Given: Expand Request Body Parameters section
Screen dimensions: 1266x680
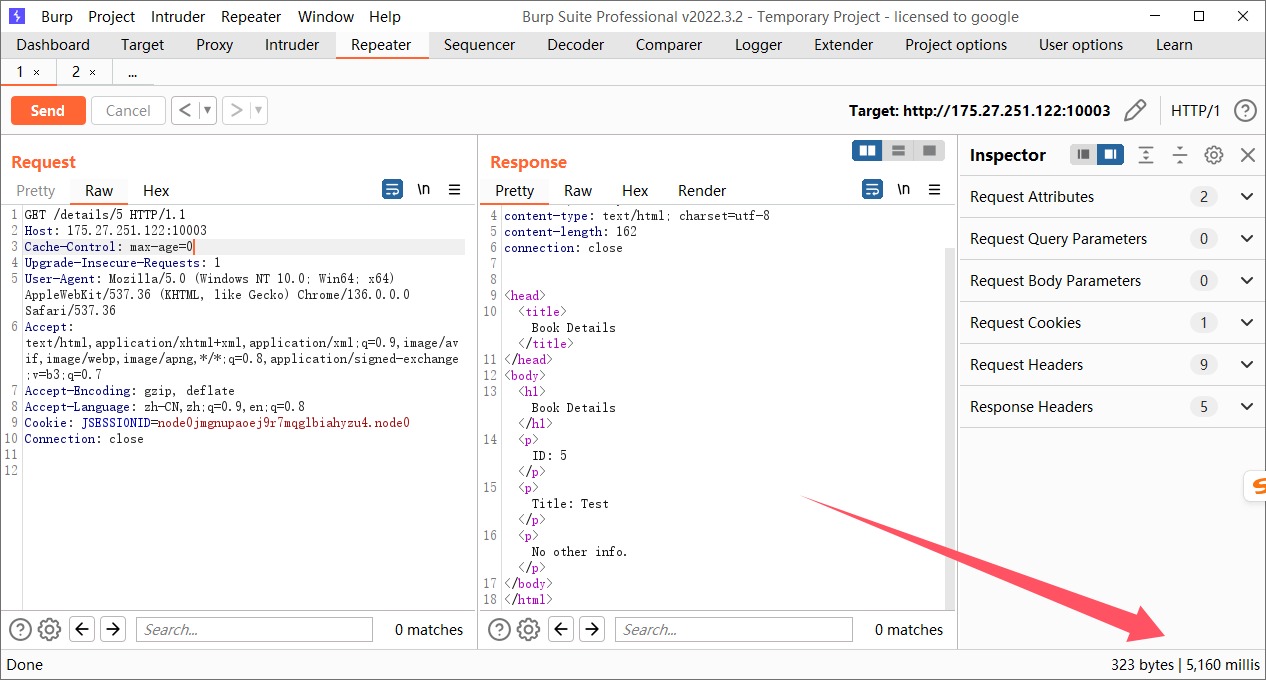Looking at the screenshot, I should [x=1246, y=281].
